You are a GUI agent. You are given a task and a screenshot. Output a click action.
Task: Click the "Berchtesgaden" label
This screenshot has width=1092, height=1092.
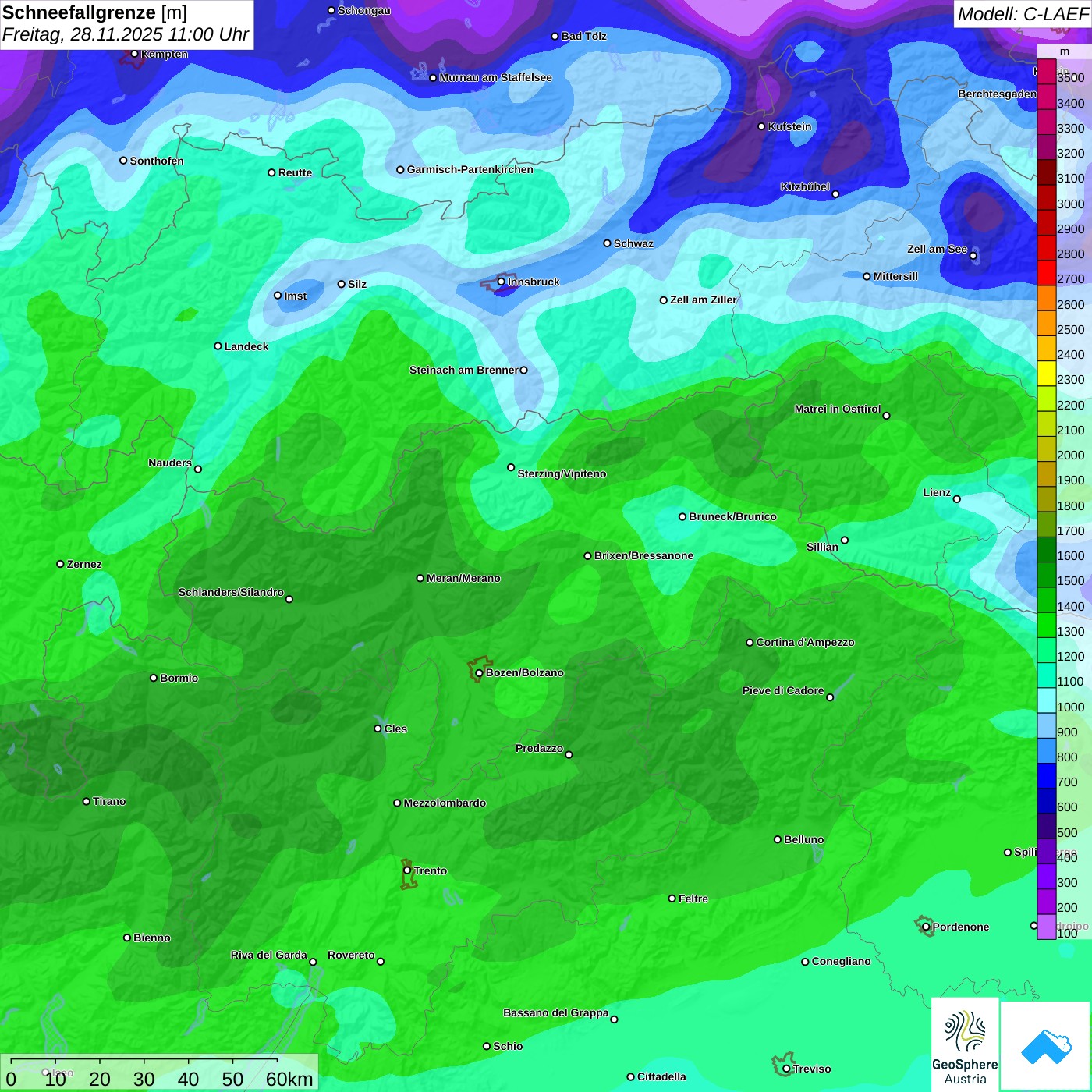tap(998, 94)
